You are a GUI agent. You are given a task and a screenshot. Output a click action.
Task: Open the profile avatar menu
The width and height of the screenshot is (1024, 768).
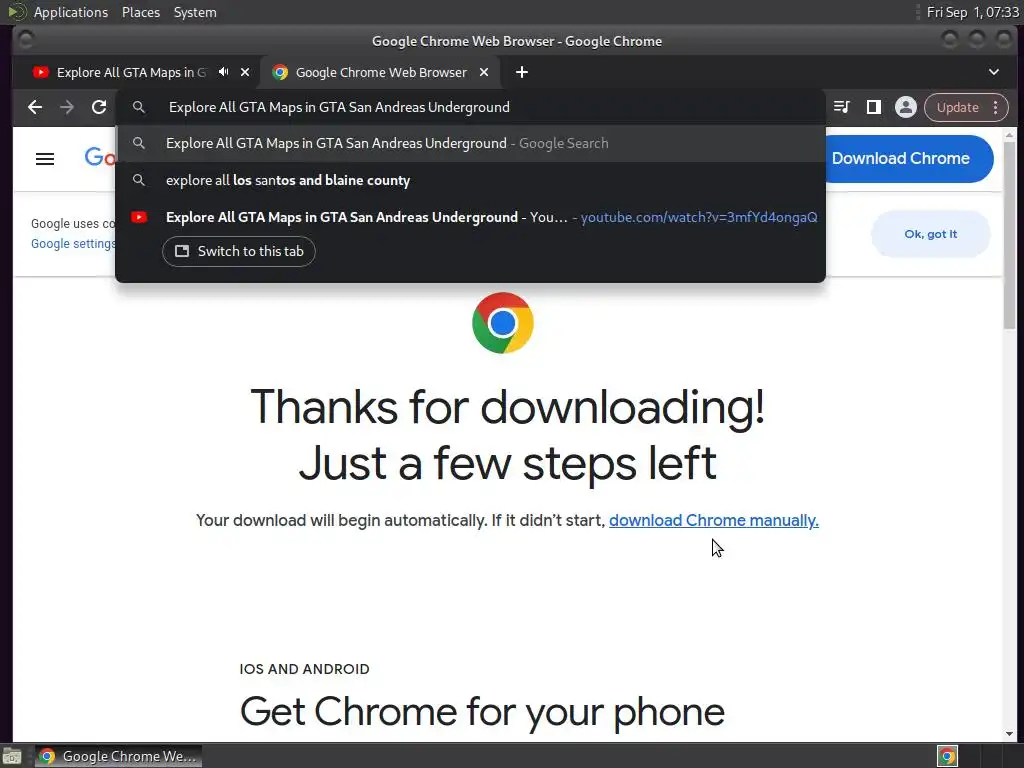coord(906,107)
